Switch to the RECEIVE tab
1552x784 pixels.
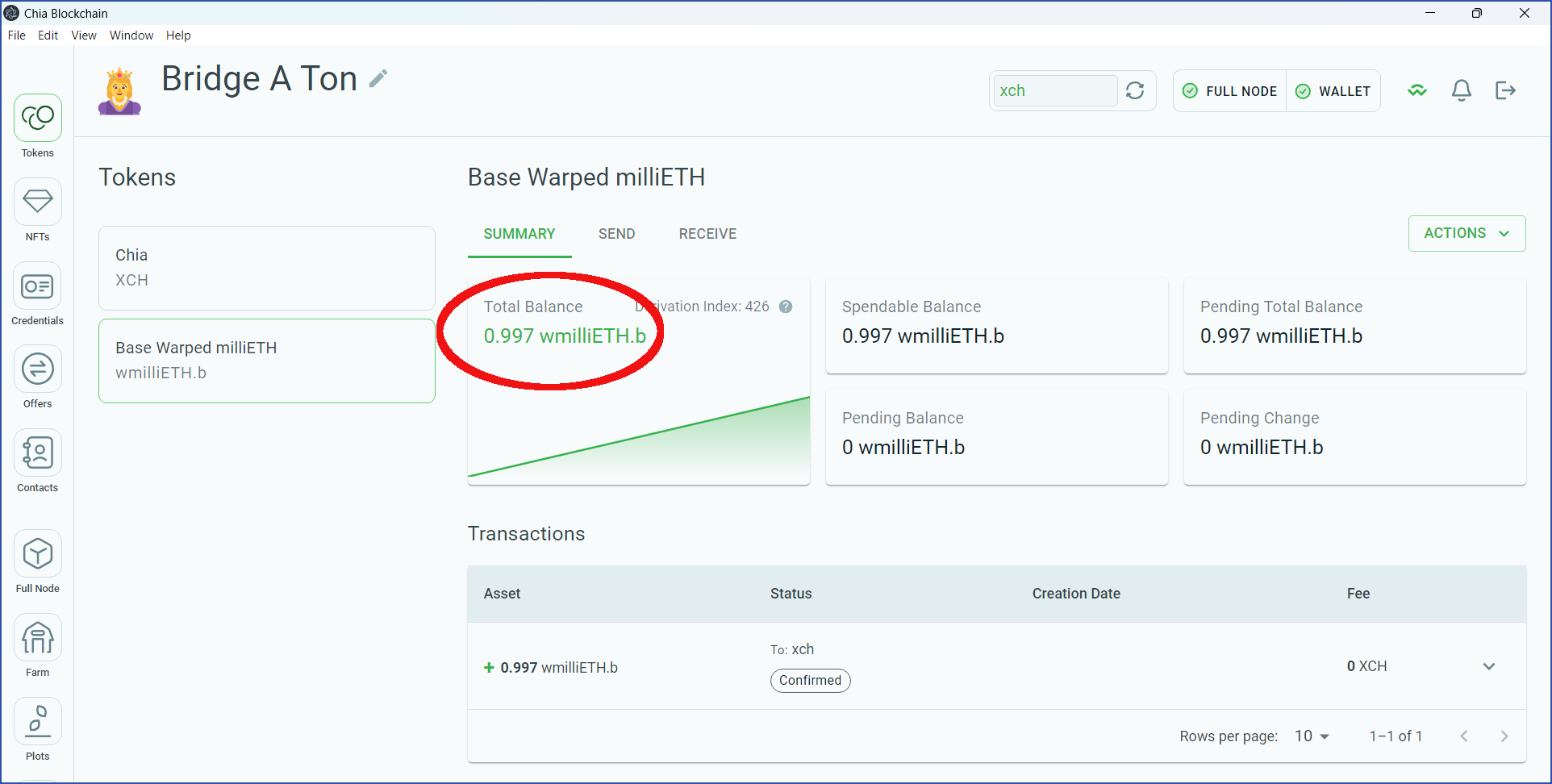click(x=707, y=234)
